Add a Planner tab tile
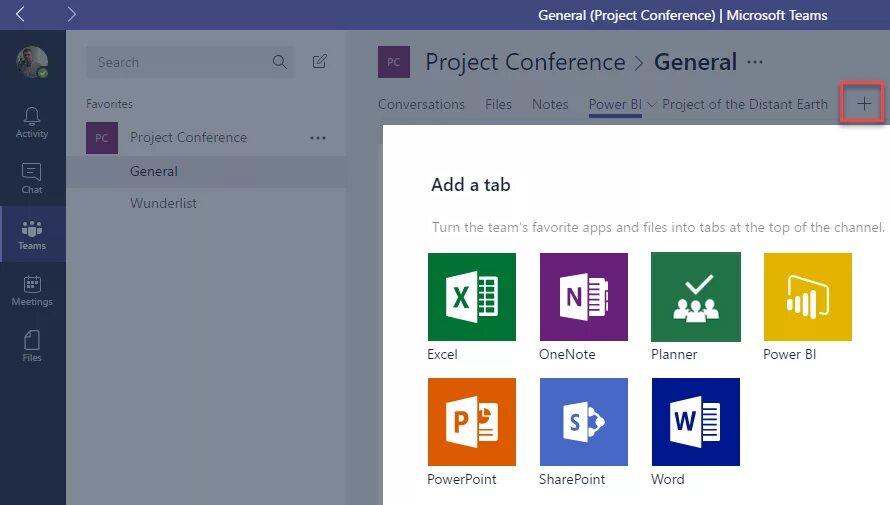Viewport: 890px width, 505px height. point(696,297)
